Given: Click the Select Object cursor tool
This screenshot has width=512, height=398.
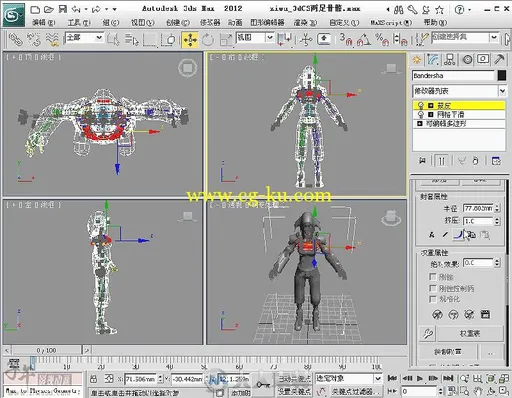Looking at the screenshot, I should 113,39.
